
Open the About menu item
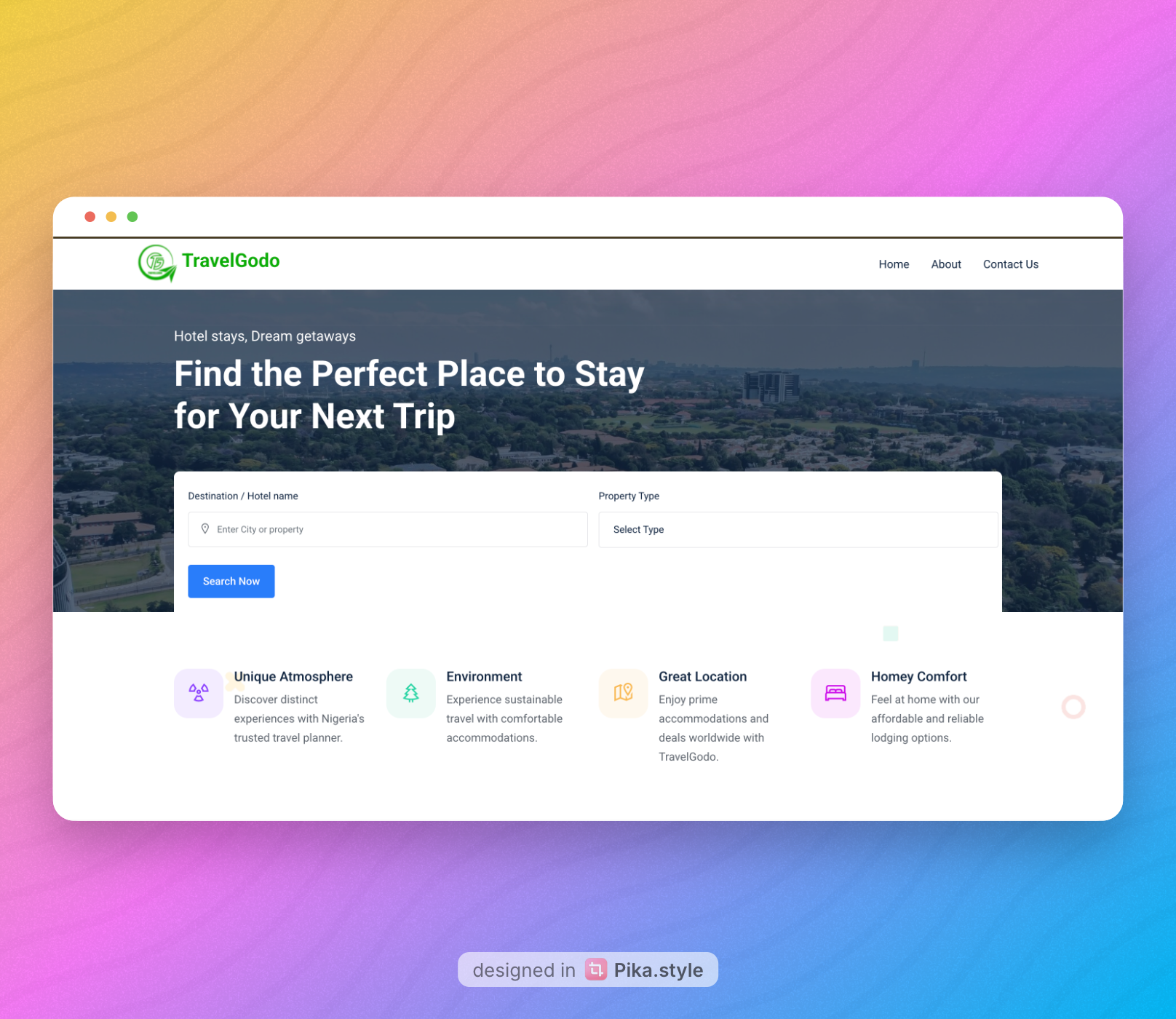click(x=946, y=264)
